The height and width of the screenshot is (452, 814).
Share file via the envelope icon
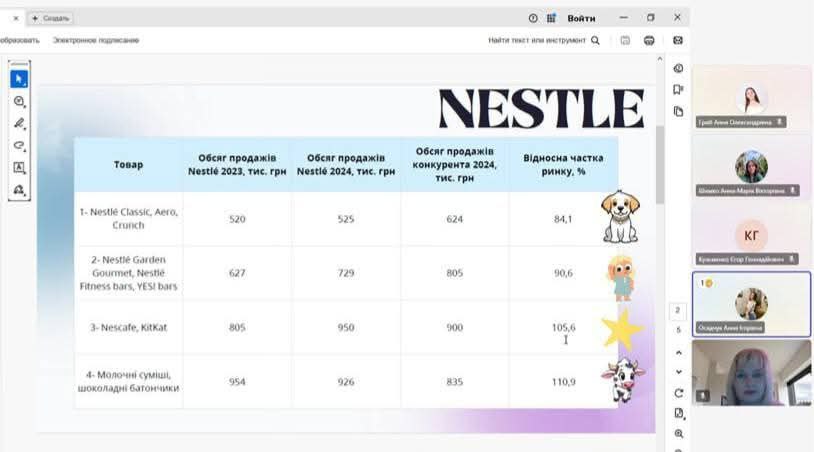click(x=677, y=40)
